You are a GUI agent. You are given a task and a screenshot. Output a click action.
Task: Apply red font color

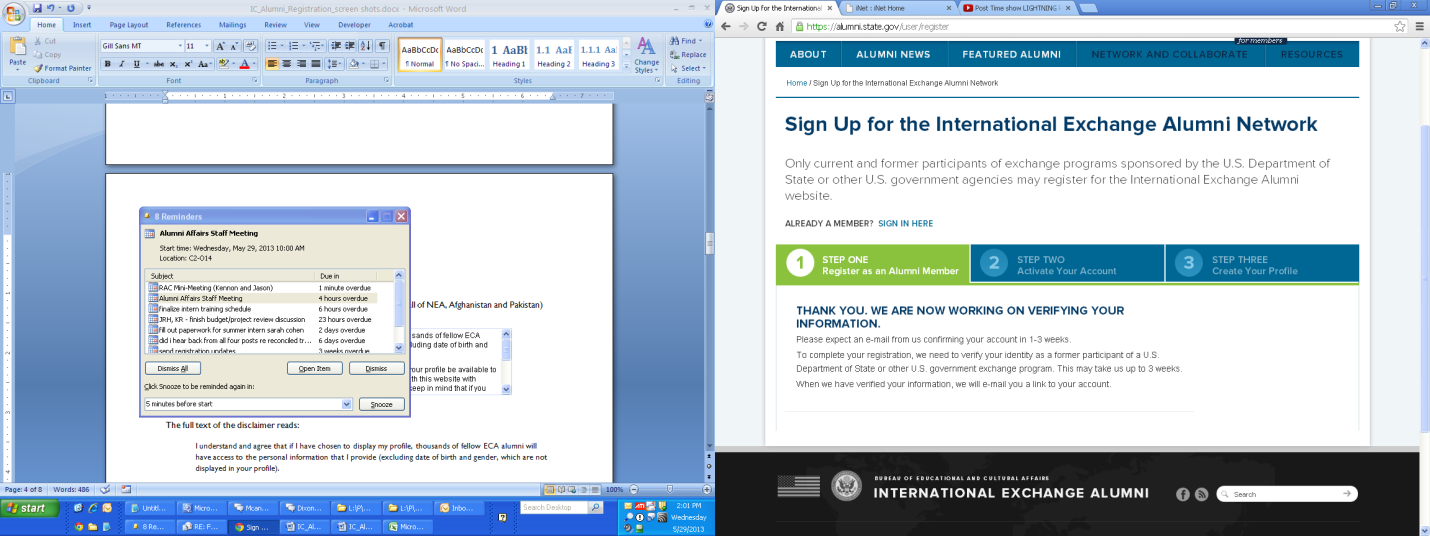click(x=242, y=64)
